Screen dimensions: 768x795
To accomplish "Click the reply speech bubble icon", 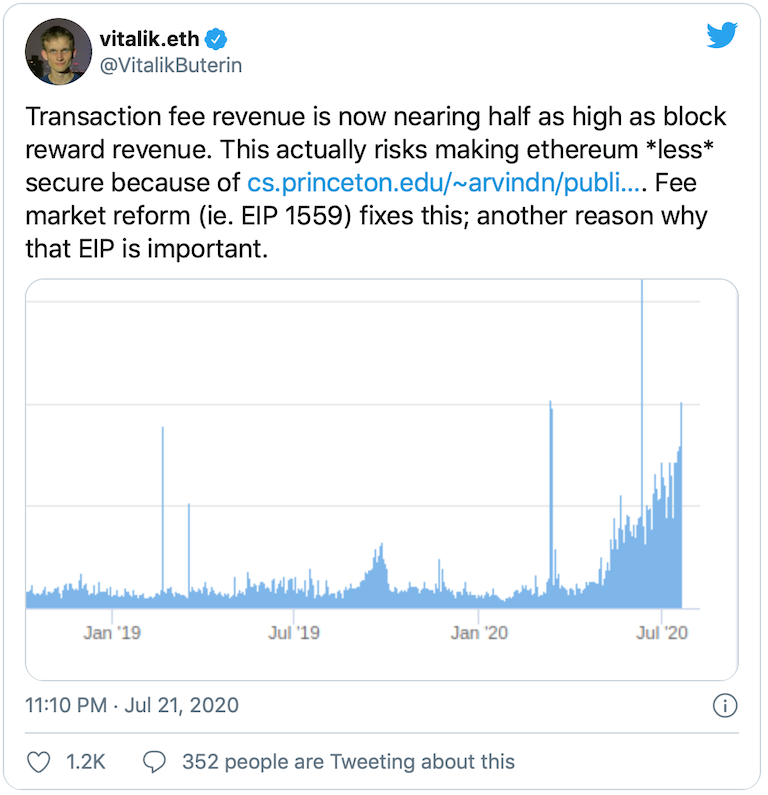I will (x=154, y=762).
